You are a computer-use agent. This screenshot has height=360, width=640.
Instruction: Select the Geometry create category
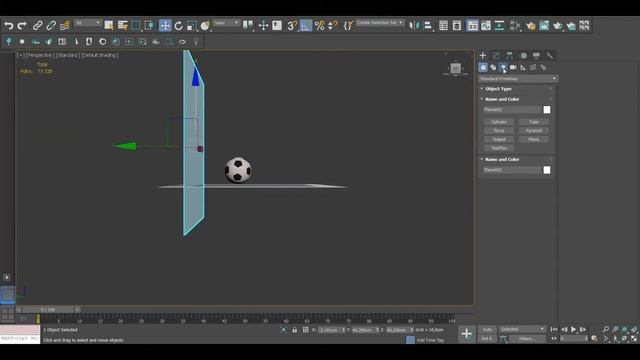483,68
